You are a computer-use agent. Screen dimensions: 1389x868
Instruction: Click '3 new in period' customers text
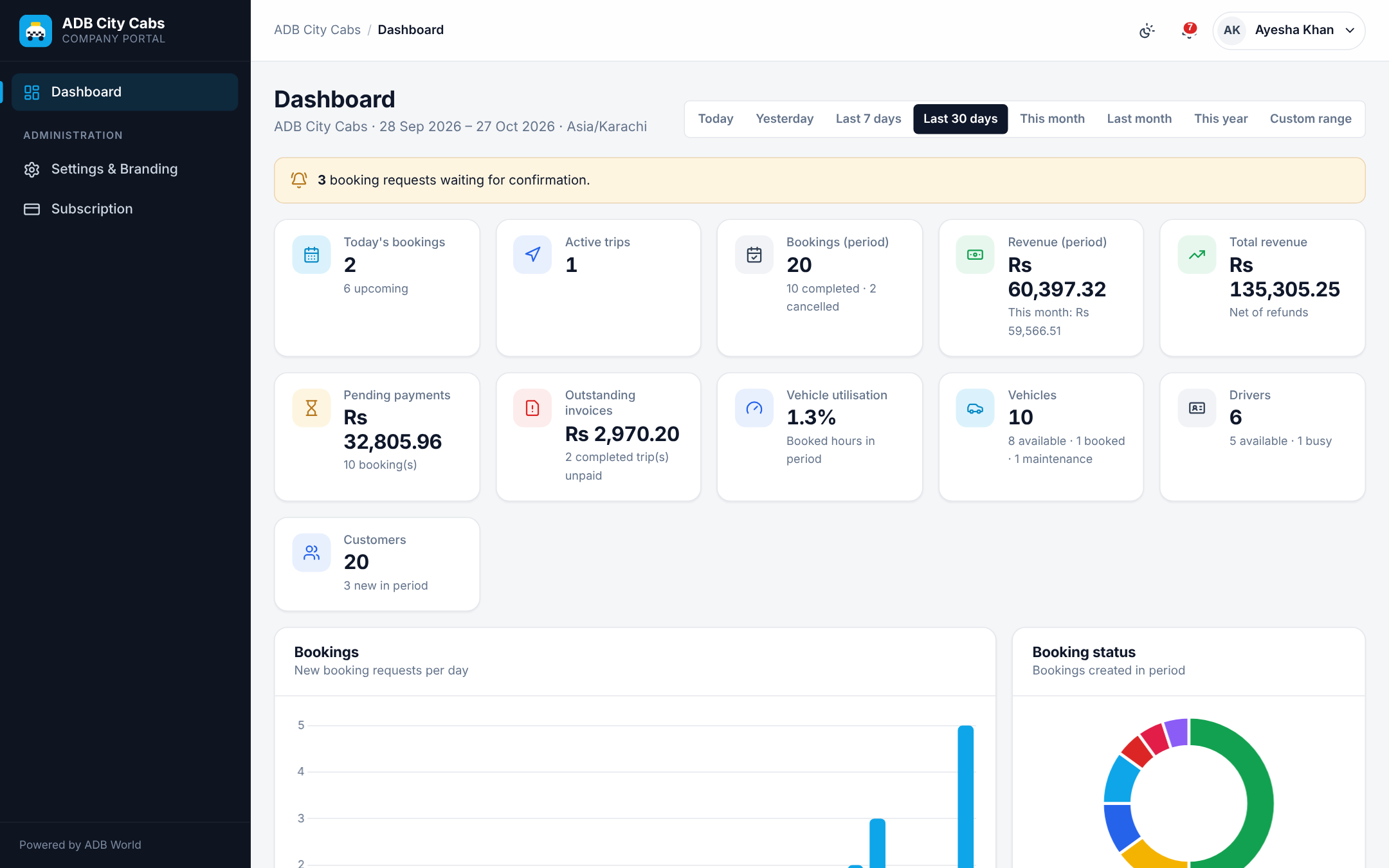(385, 586)
